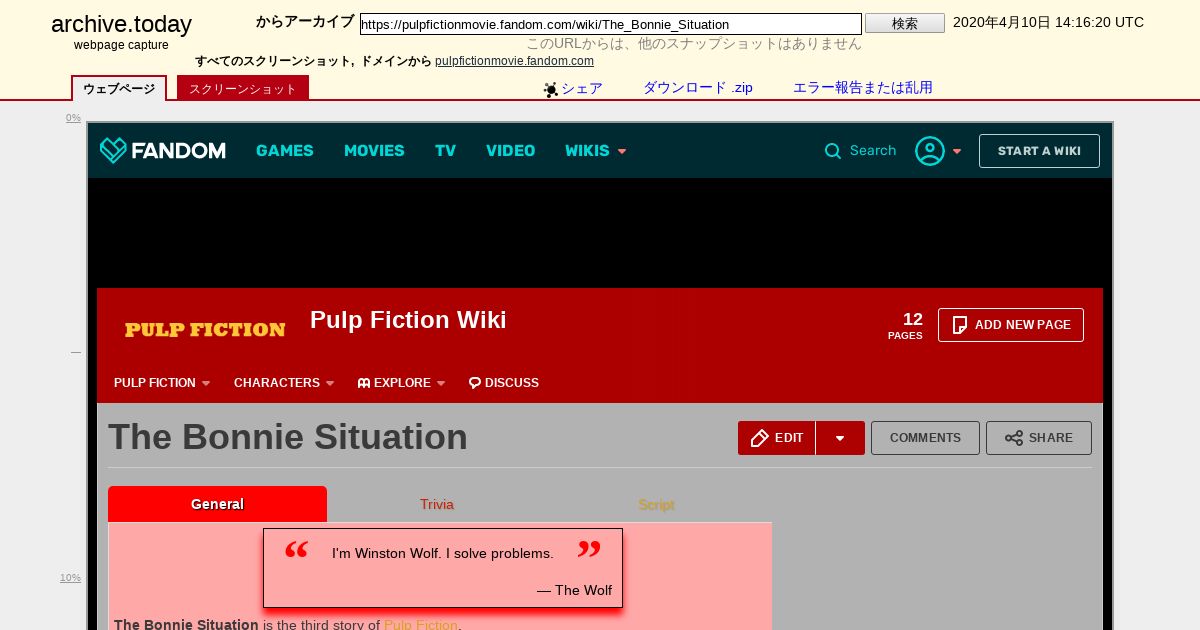Click the エラー報告または乱用 link
Image resolution: width=1200 pixels, height=630 pixels.
tap(863, 88)
